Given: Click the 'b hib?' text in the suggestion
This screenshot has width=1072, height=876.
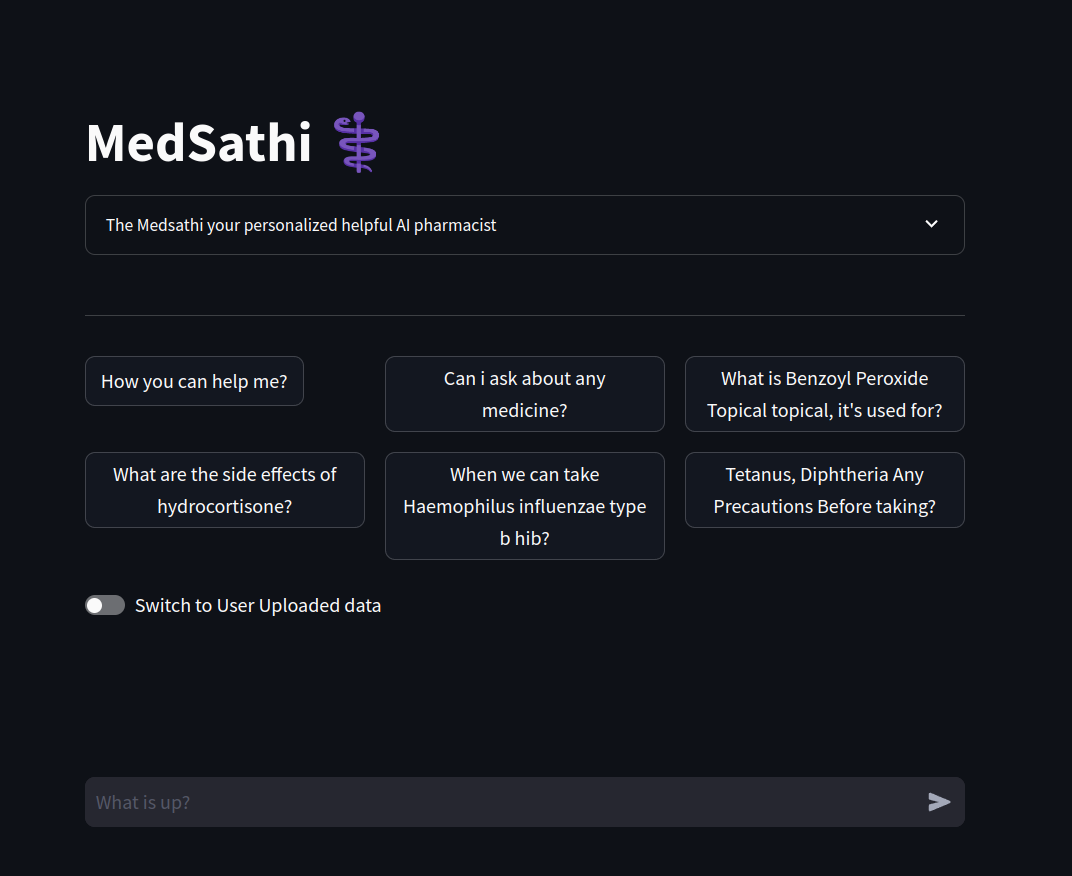Looking at the screenshot, I should 524,538.
